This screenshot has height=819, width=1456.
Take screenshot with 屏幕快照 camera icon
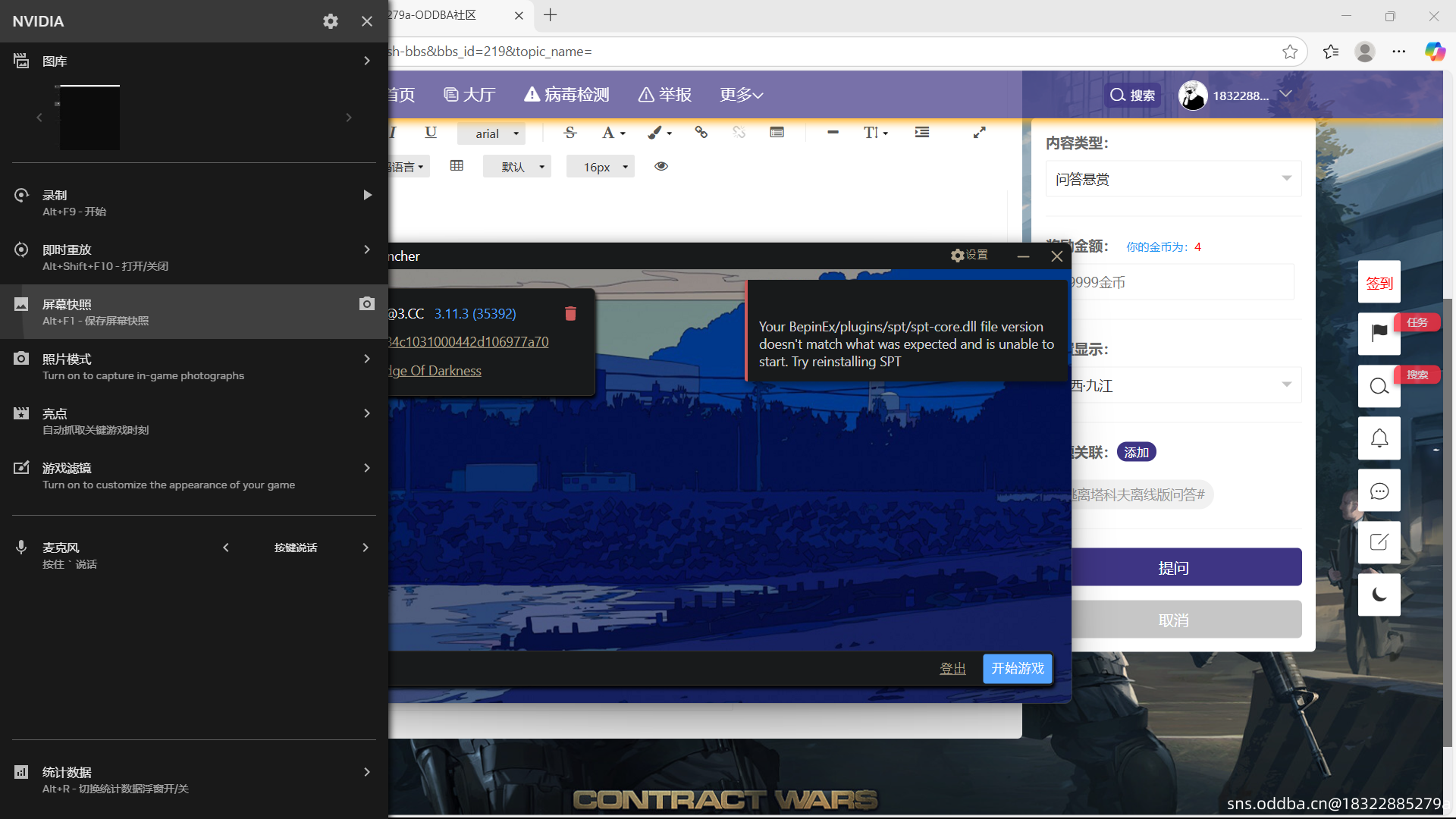coord(367,303)
